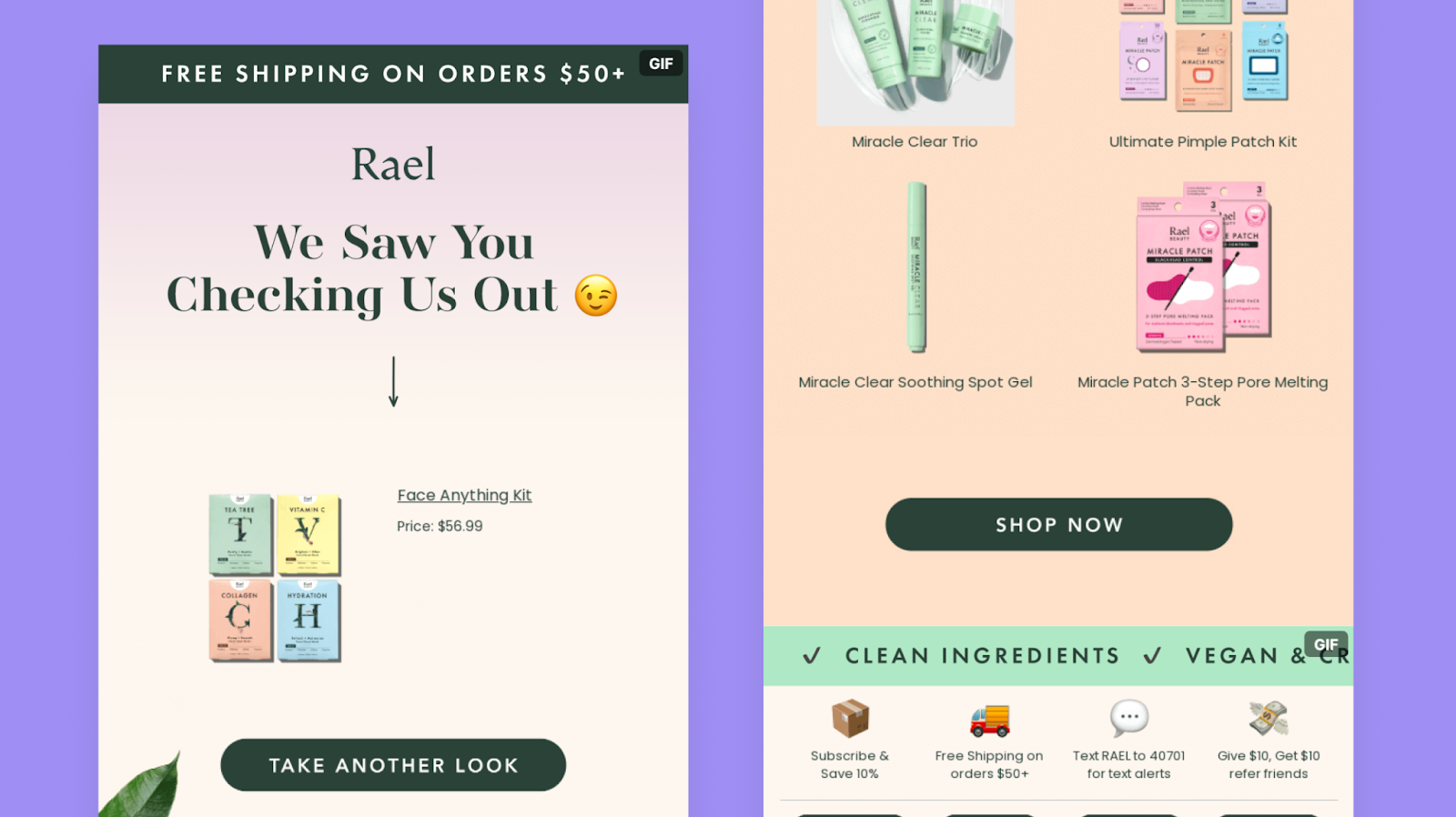The image size is (1456, 817).
Task: Click the speech bubble text alerts icon
Action: (x=1128, y=718)
